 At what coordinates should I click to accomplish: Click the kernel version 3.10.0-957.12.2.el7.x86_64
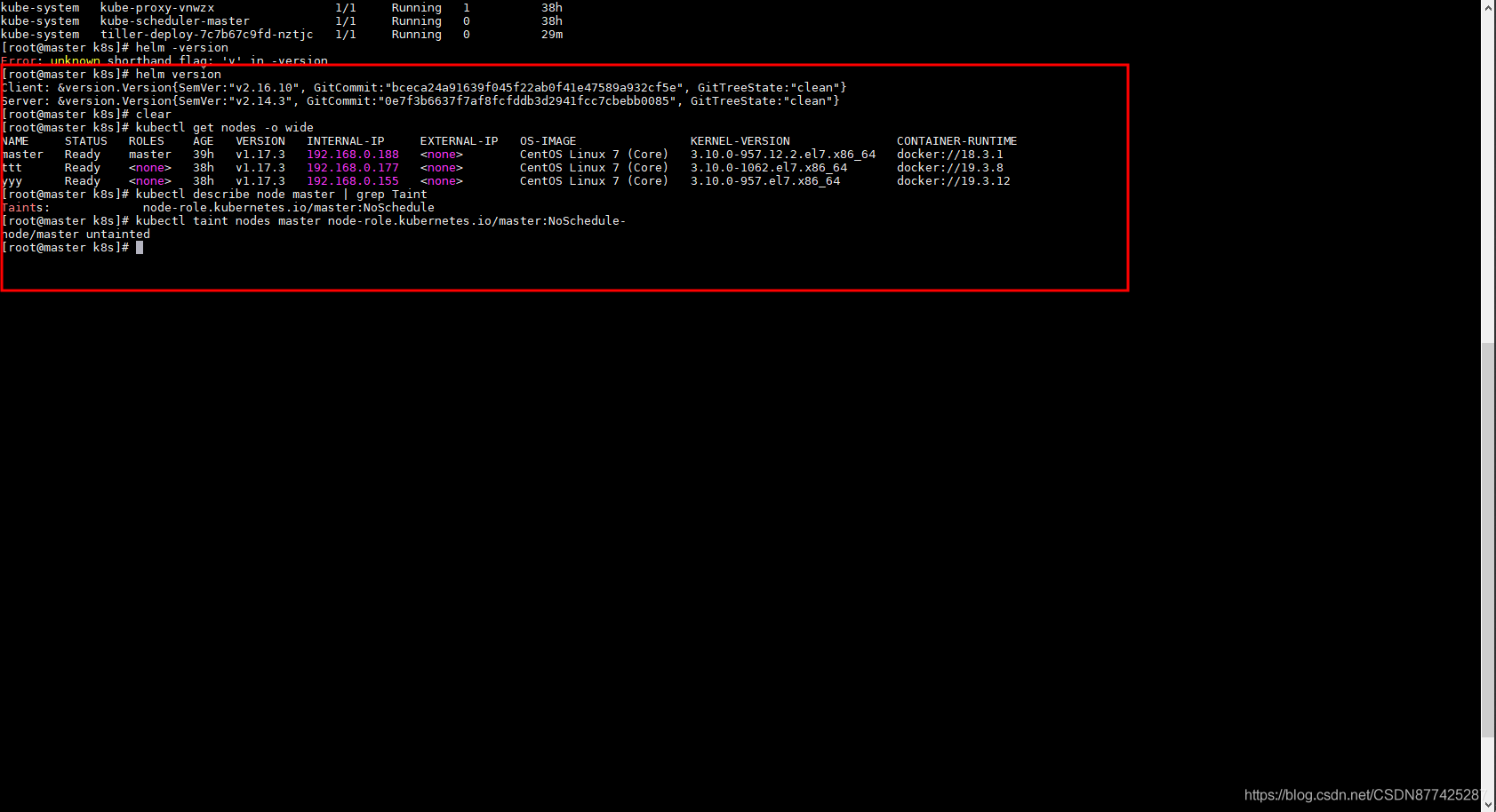(783, 155)
